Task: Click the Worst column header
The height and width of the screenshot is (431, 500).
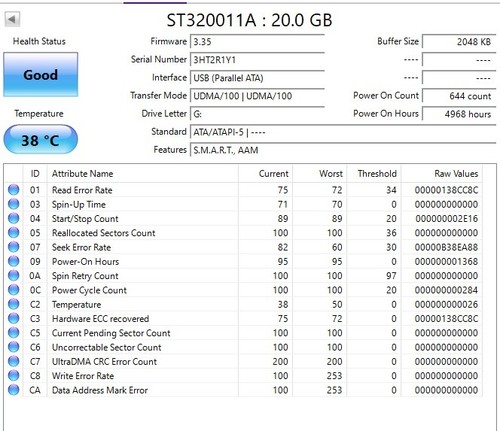Action: [320, 173]
